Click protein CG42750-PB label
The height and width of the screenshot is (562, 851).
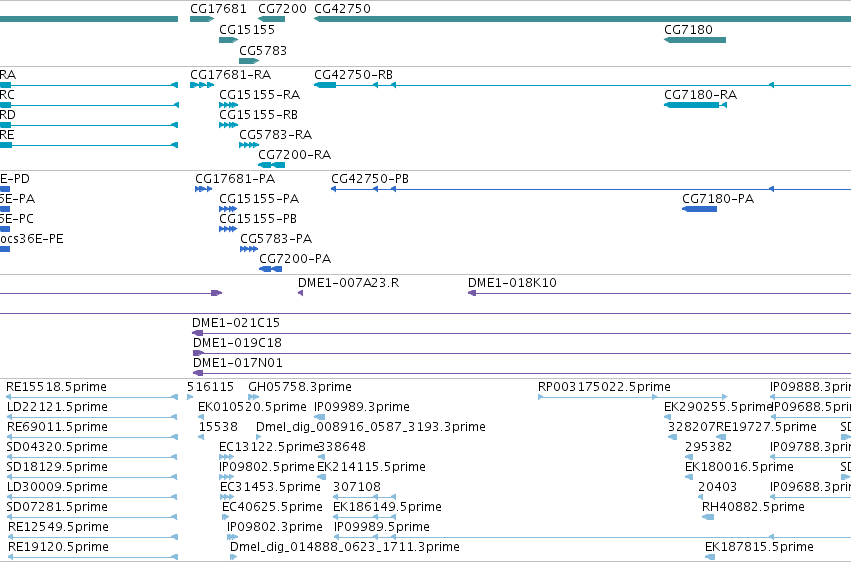coord(370,178)
